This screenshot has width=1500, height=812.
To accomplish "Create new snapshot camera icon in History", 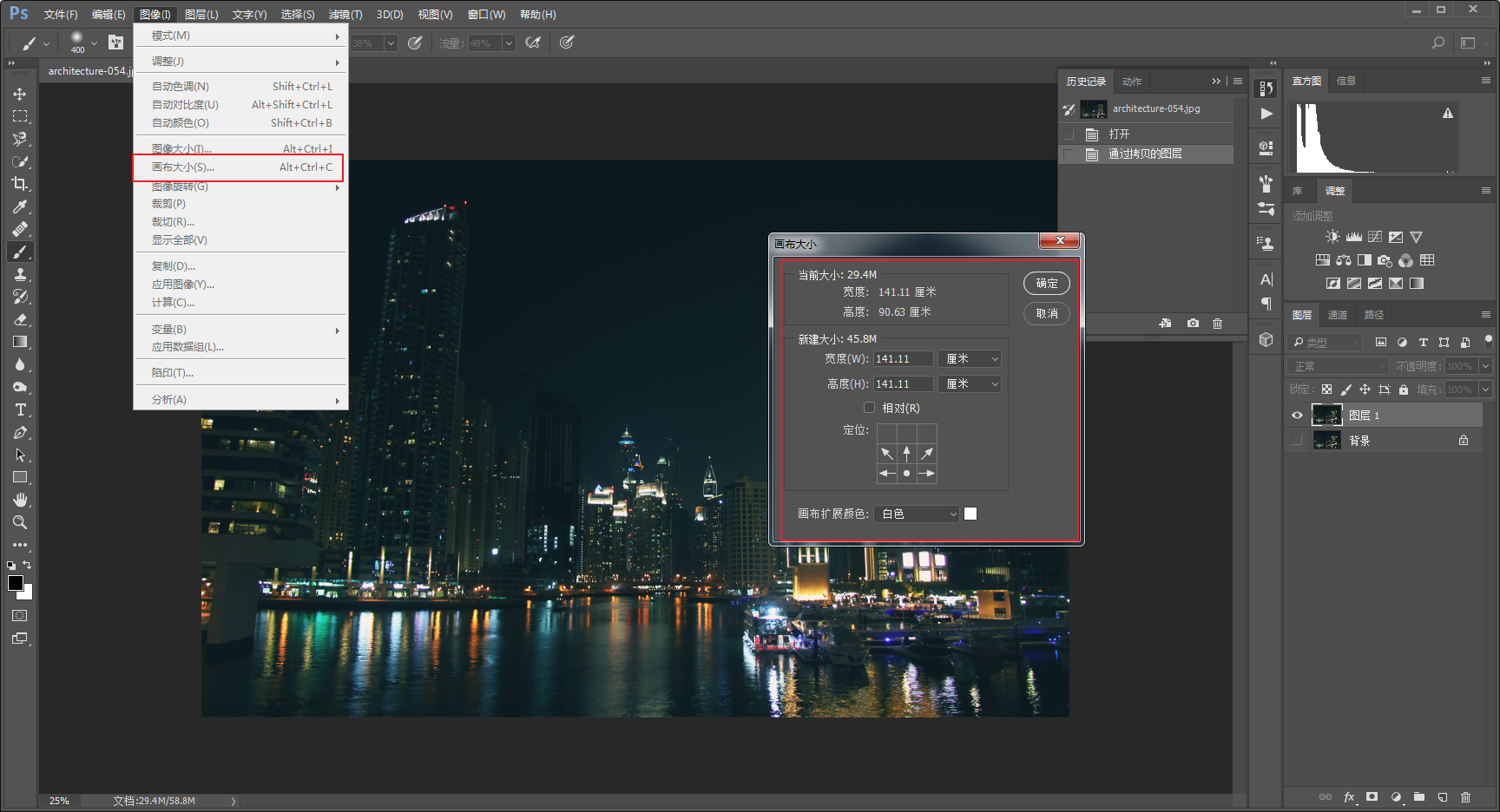I will pos(1193,323).
